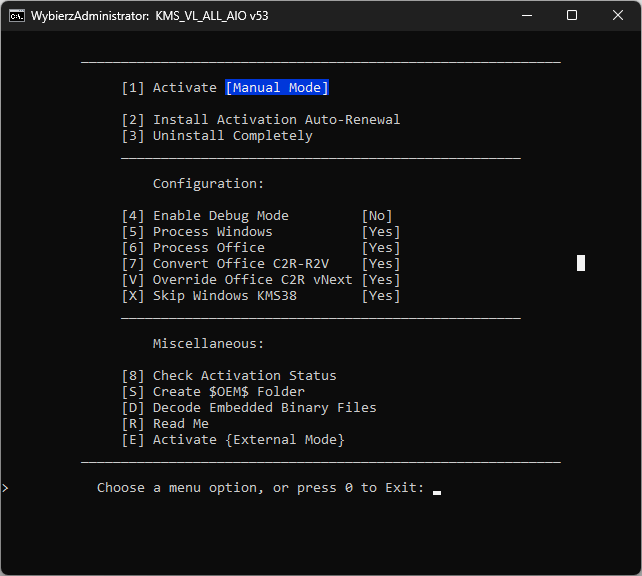Click 'Uninstall Completely' option text
Screen dimensions: 642x576
coord(233,136)
